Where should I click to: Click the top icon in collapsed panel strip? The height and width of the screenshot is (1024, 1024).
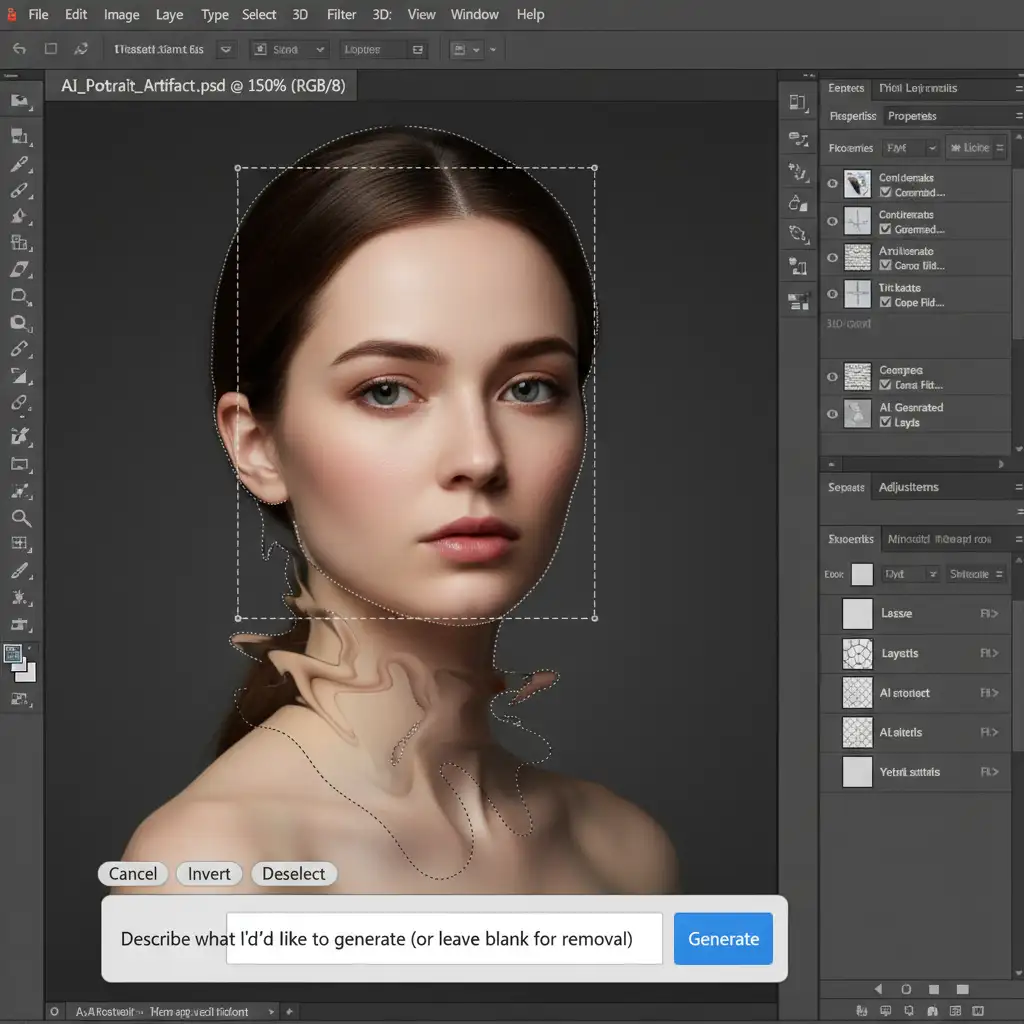click(x=797, y=103)
